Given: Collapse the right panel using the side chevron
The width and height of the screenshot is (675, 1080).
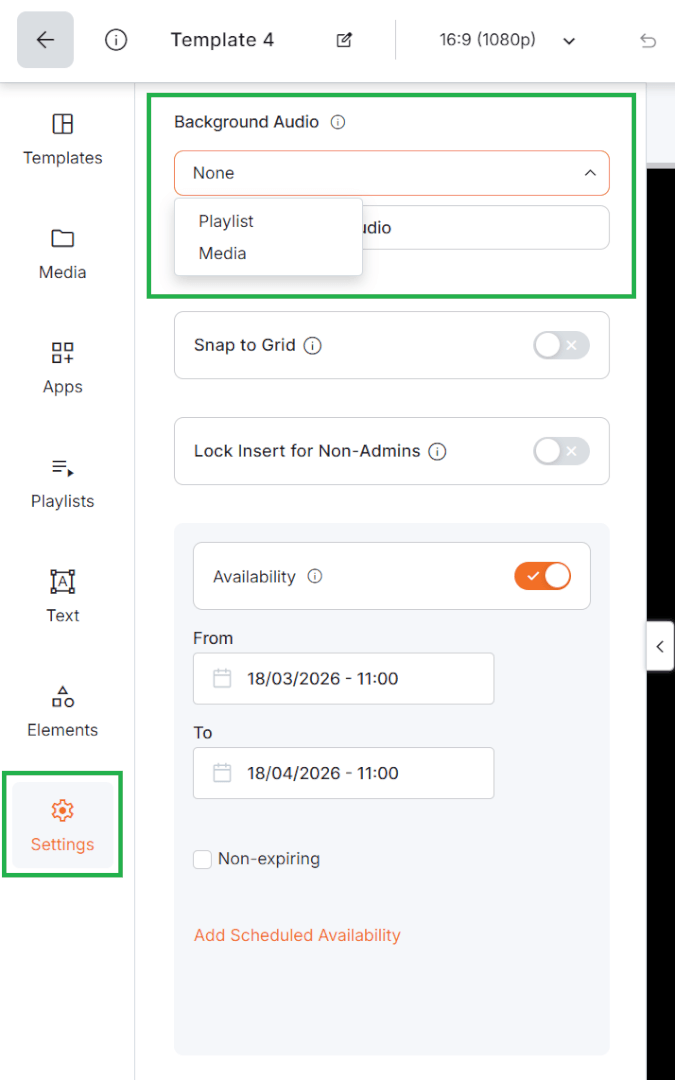Looking at the screenshot, I should [660, 646].
